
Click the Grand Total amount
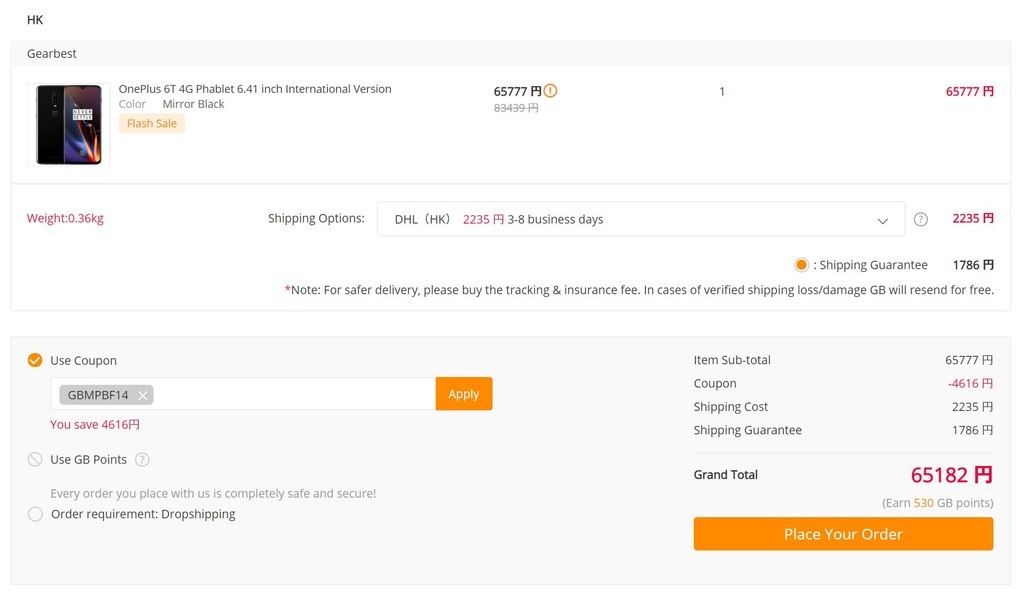(x=951, y=475)
